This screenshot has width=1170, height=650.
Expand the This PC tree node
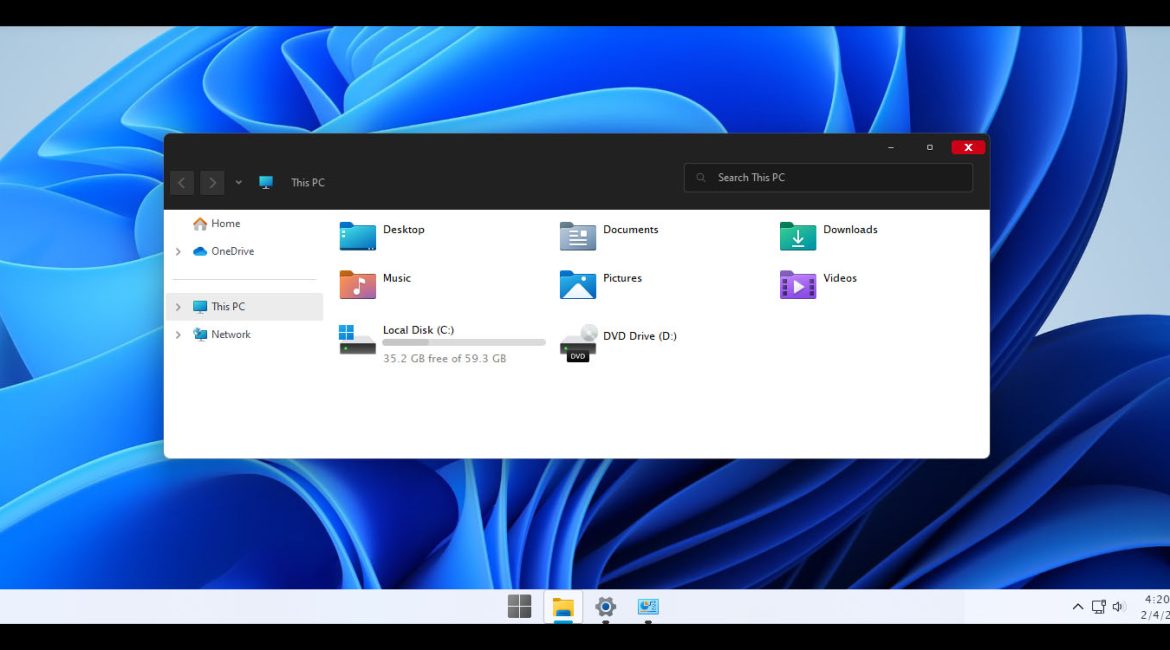click(178, 307)
